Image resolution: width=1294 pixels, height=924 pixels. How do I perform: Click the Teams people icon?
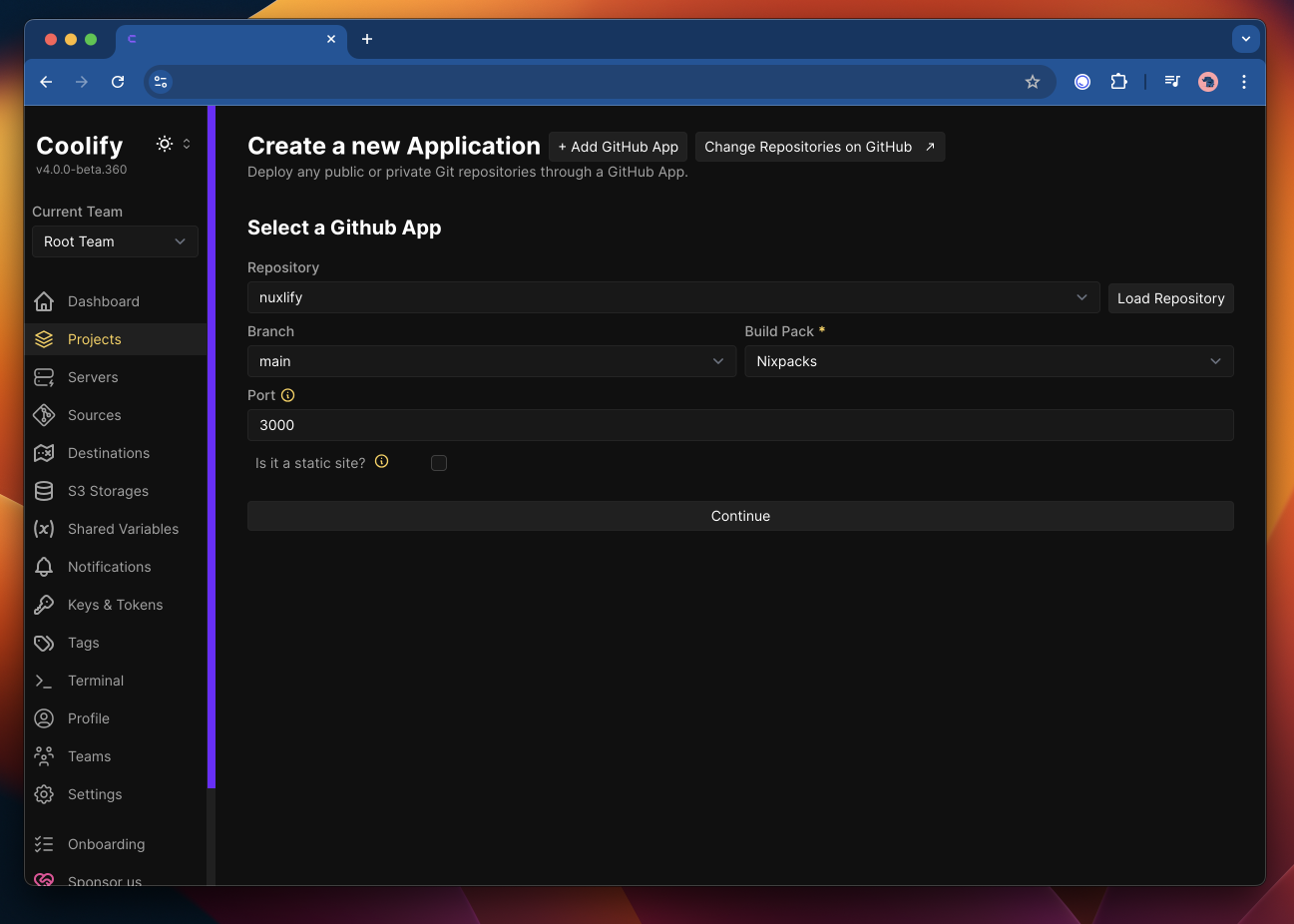tap(44, 756)
